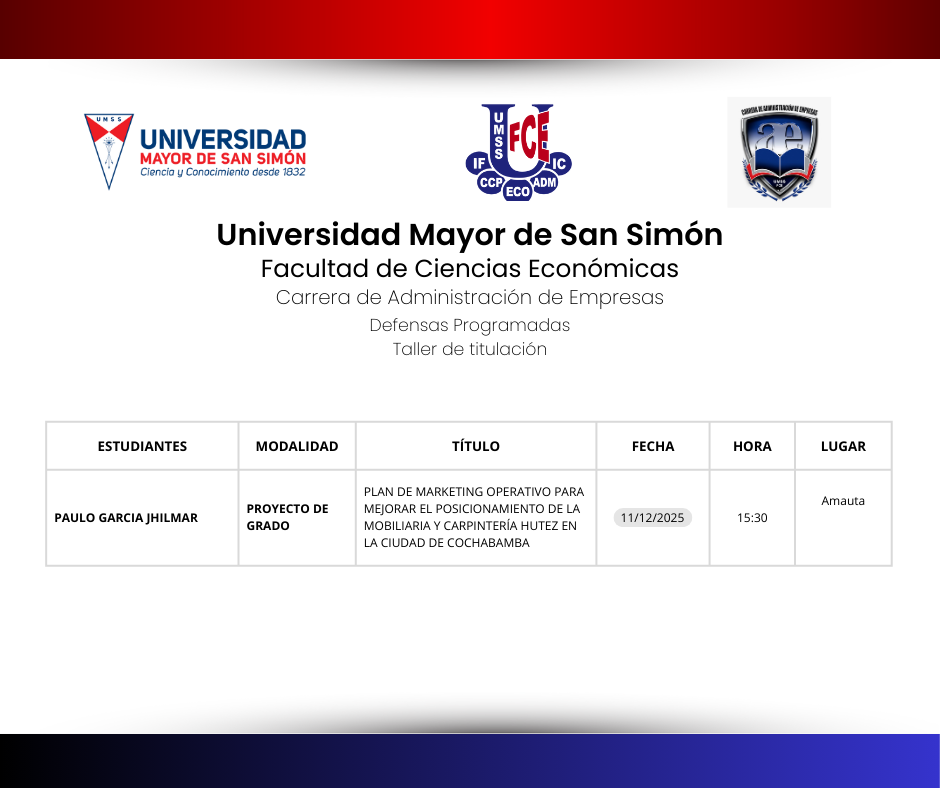
Task: Click the Administración de Empresas crest logo
Action: 778,152
